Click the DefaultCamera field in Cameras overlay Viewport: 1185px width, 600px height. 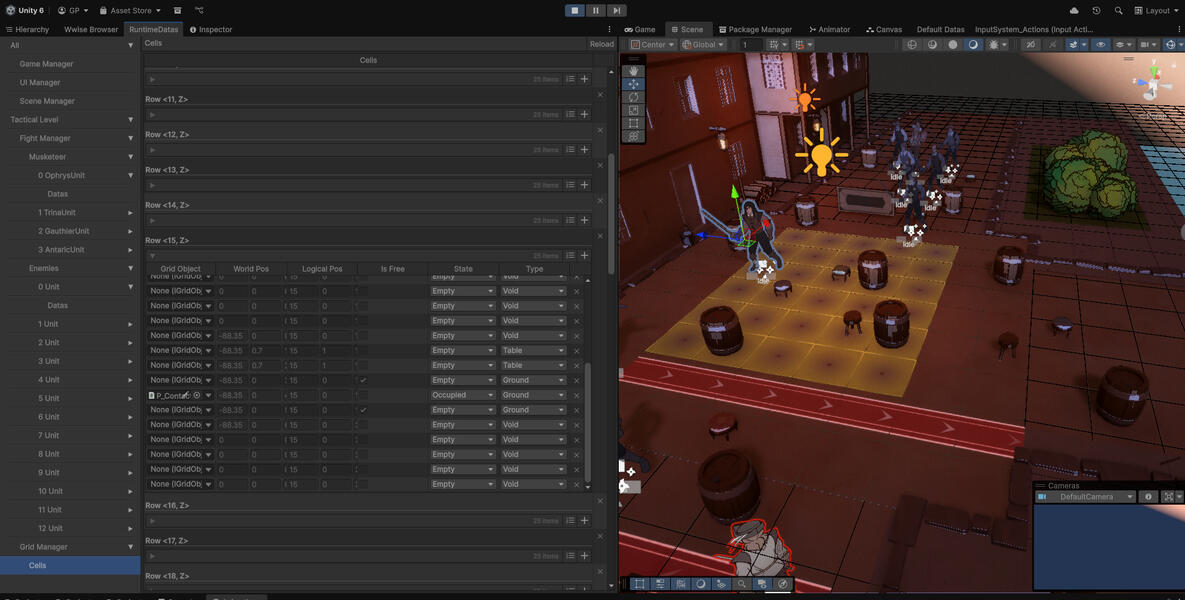(x=1086, y=497)
